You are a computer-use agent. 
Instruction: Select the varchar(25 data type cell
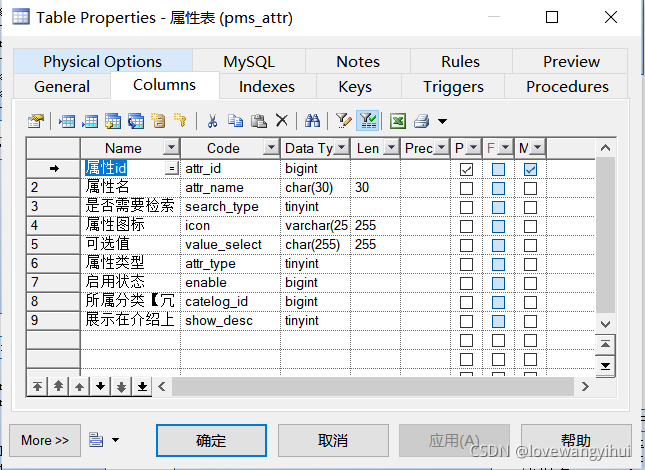316,226
